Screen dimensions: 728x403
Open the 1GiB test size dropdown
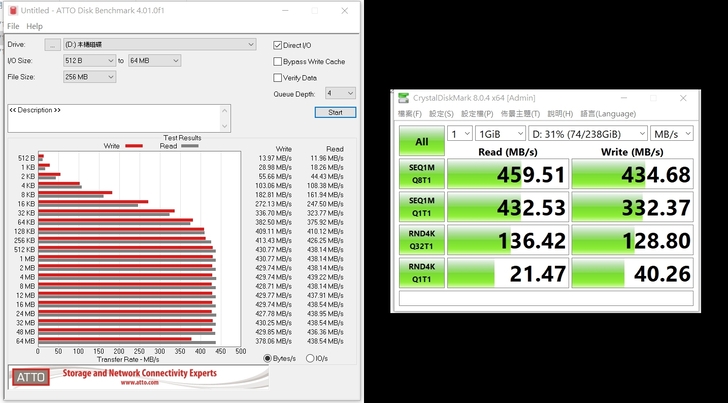[498, 134]
